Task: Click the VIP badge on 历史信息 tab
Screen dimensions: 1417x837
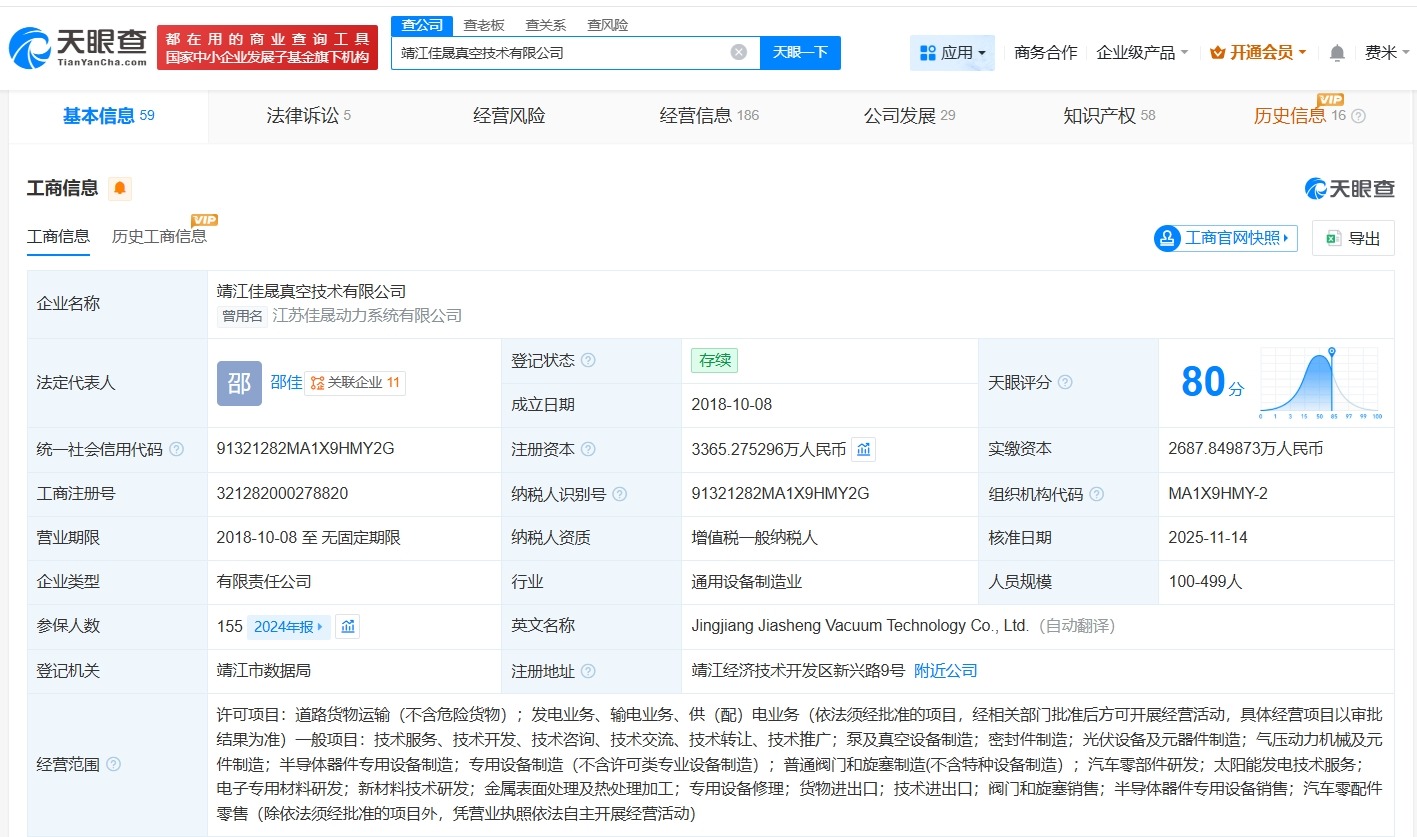Action: click(1331, 100)
